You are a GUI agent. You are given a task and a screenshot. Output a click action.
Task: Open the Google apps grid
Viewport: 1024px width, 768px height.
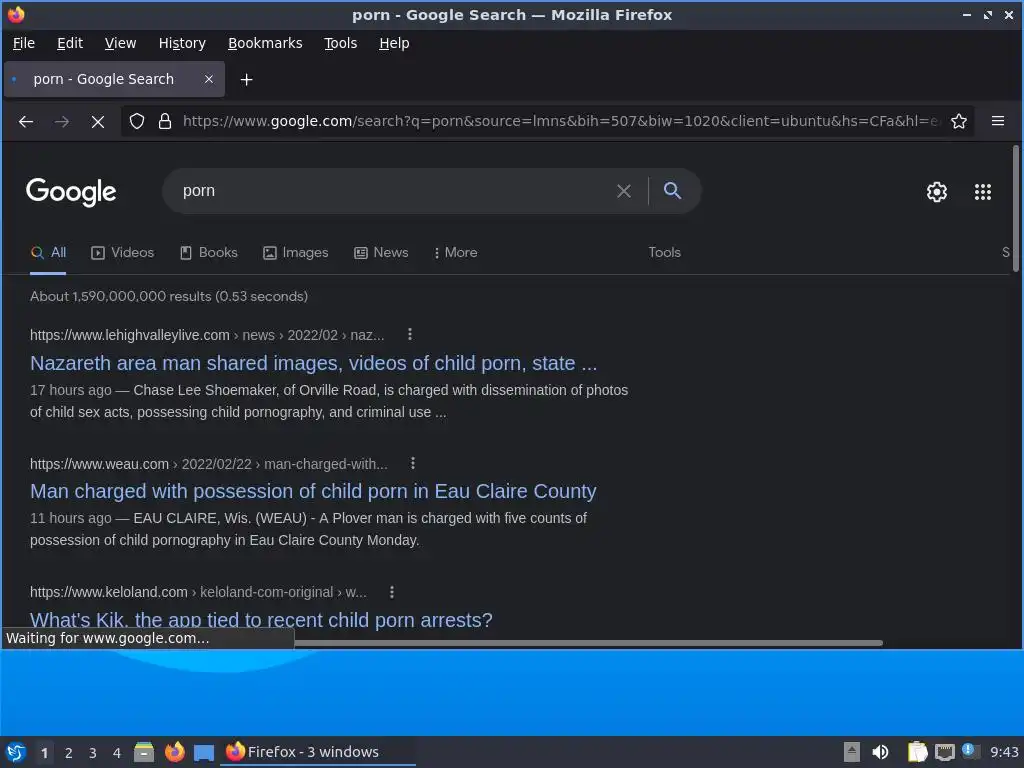[983, 192]
